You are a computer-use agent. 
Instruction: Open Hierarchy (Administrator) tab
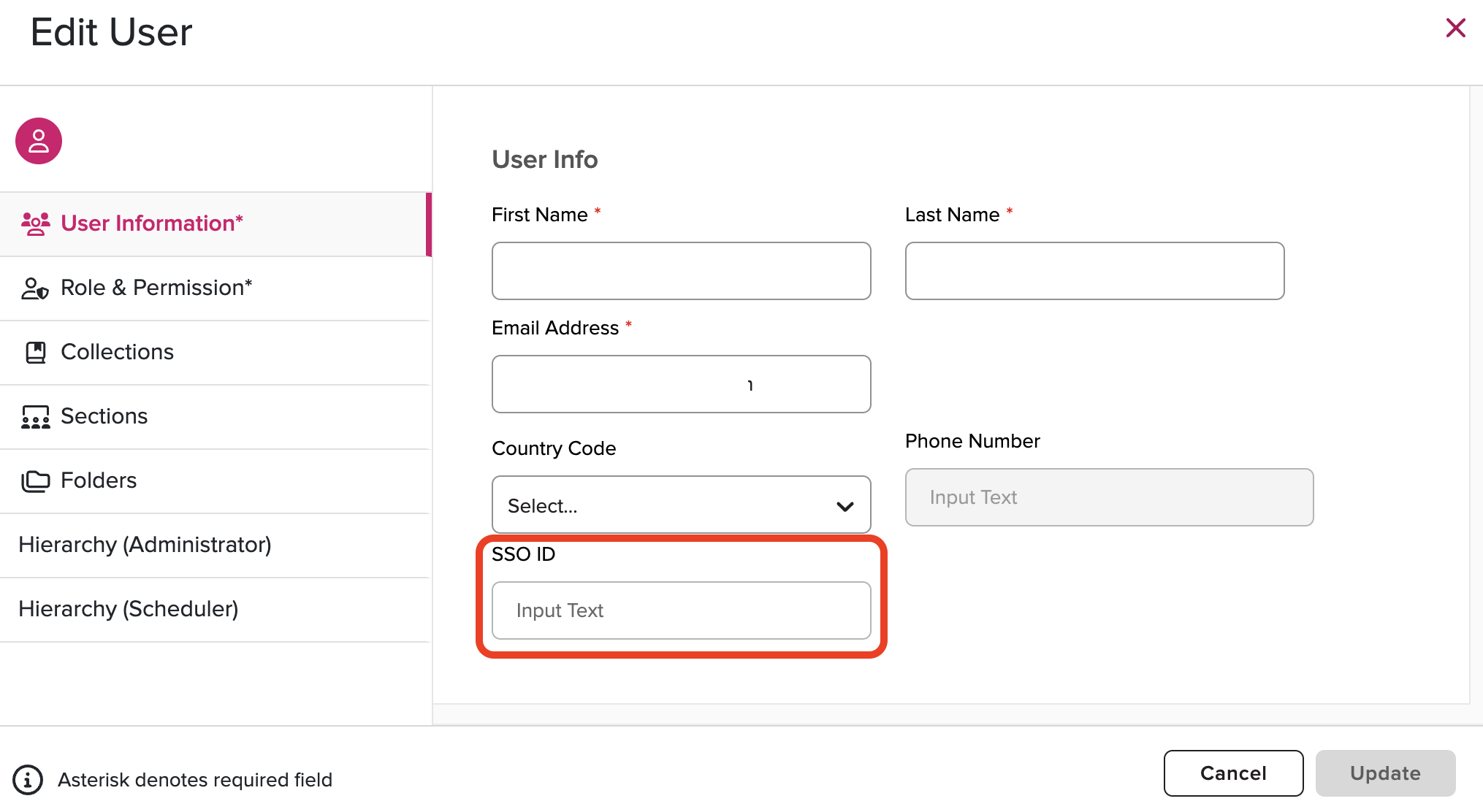pos(145,545)
